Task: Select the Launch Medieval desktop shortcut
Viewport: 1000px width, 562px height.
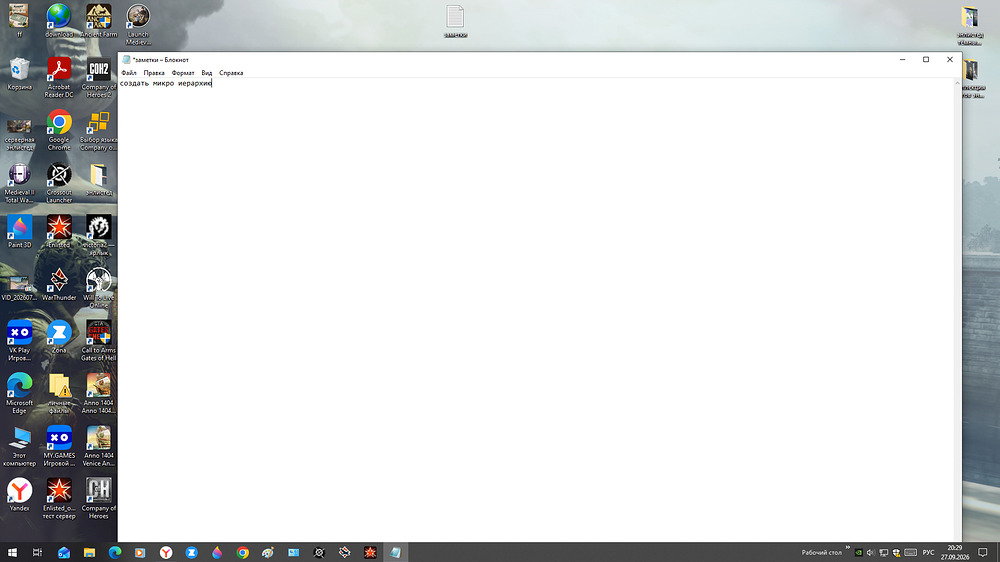Action: point(138,25)
